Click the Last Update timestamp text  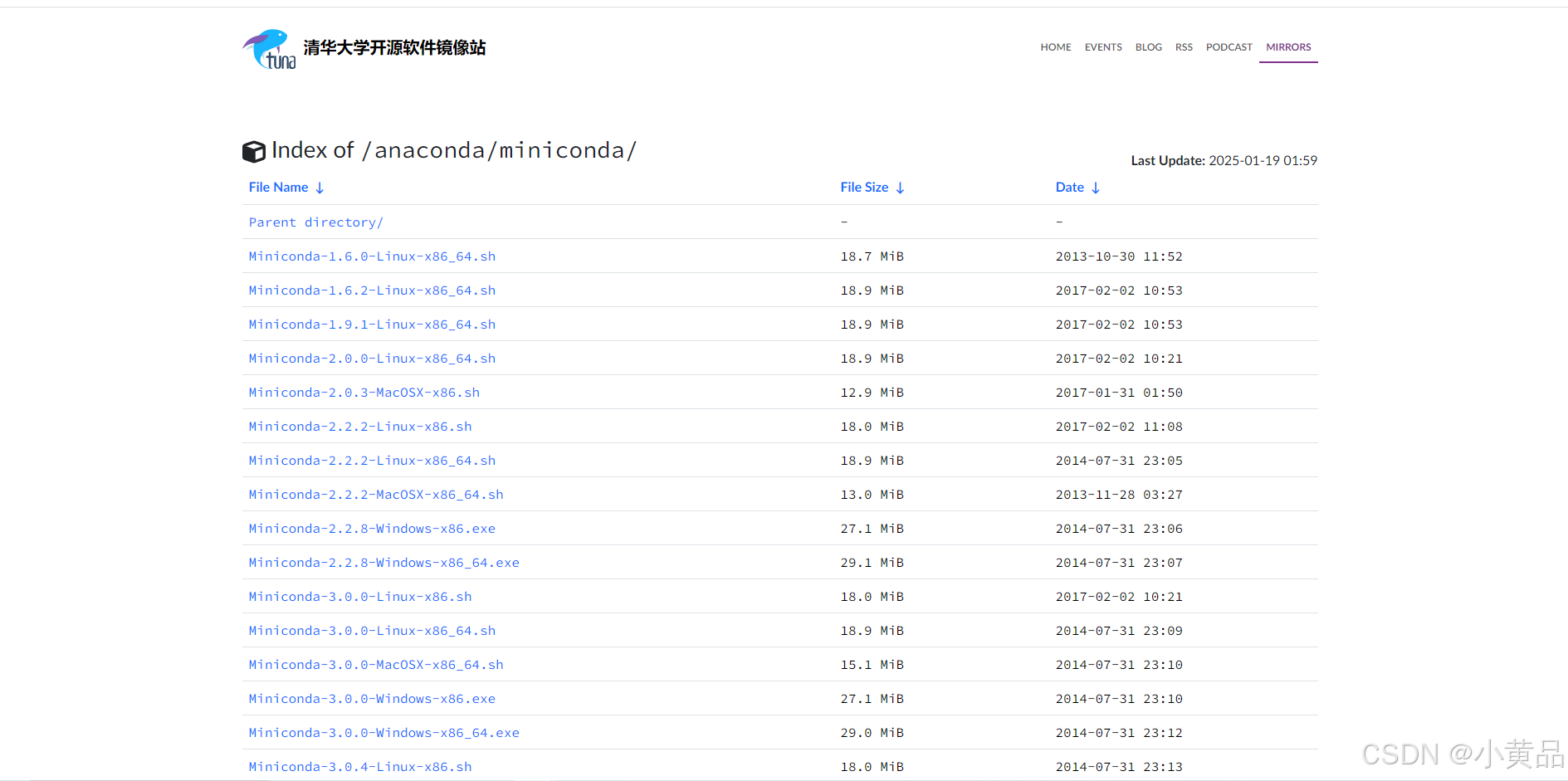click(x=1224, y=160)
